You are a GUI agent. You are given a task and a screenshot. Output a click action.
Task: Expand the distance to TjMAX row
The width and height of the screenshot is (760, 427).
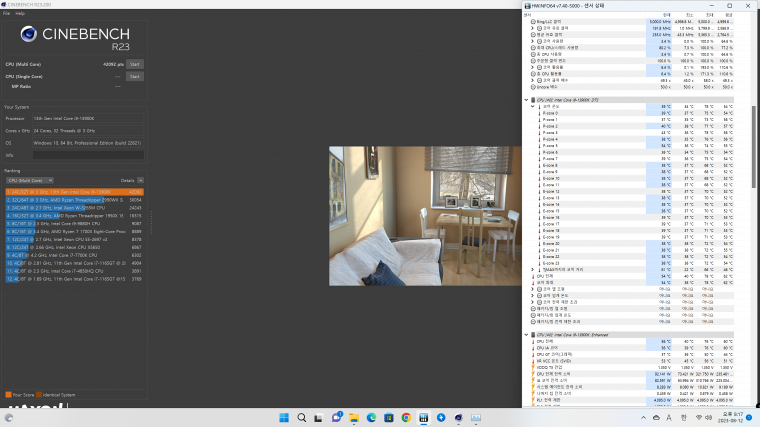pyautogui.click(x=533, y=269)
